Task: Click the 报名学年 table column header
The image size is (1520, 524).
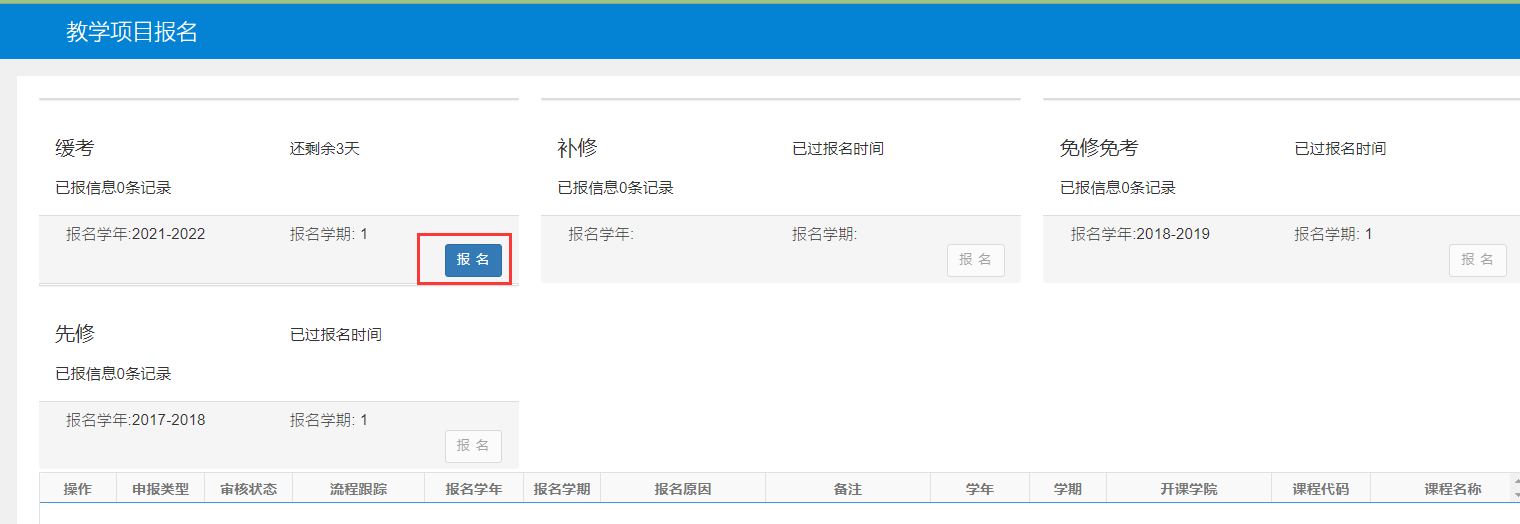Action: pos(474,489)
